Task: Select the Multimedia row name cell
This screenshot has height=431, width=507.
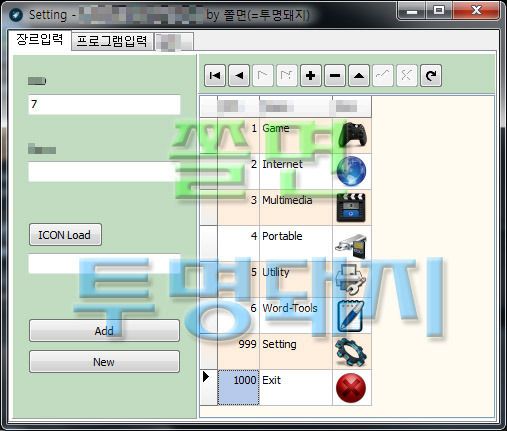Action: [296, 208]
